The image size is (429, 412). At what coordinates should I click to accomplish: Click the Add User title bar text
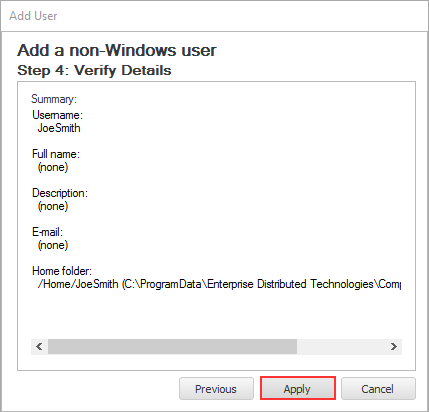click(33, 16)
